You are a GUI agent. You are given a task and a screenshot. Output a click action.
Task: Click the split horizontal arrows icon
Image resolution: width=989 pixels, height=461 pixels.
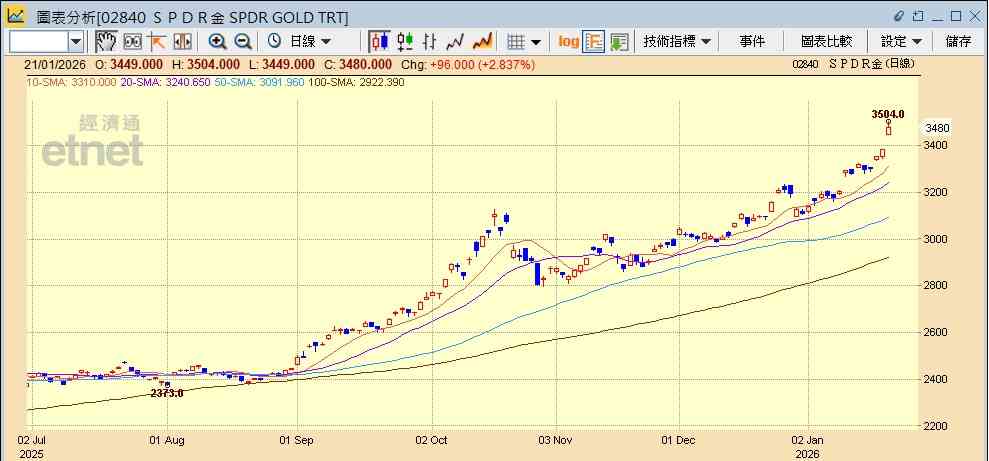tap(182, 42)
